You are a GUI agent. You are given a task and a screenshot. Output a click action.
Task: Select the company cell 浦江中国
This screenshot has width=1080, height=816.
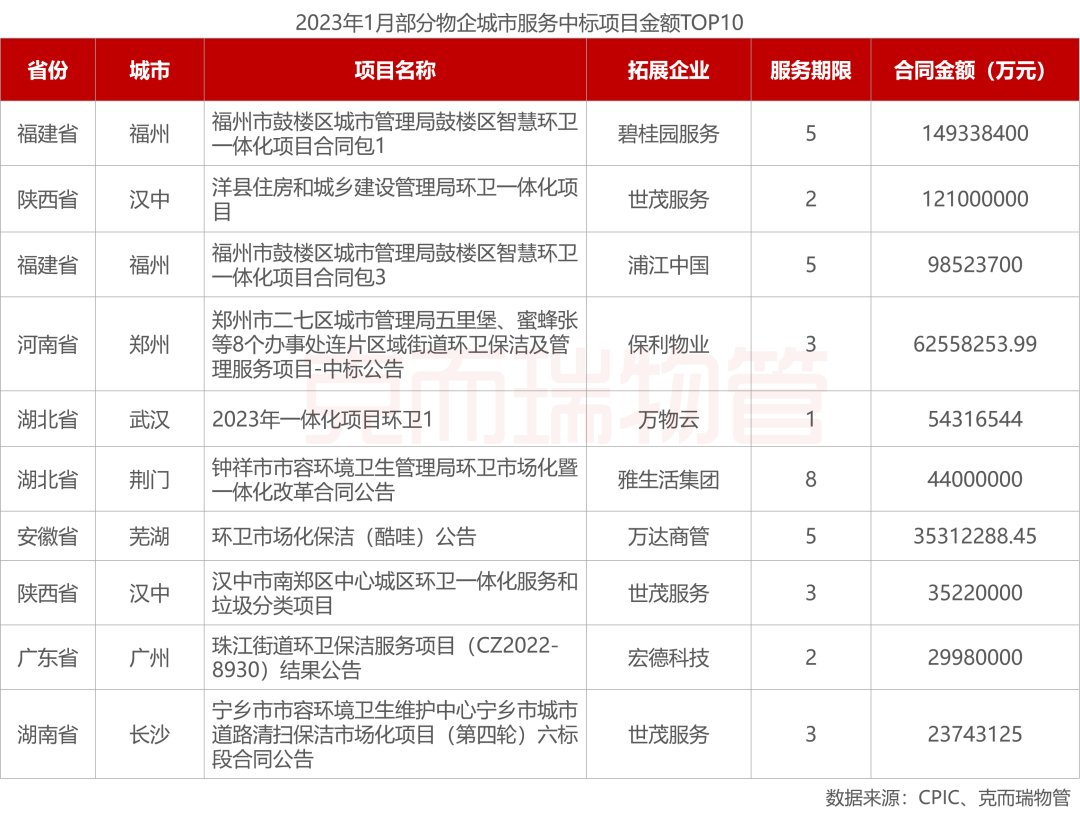click(x=668, y=265)
